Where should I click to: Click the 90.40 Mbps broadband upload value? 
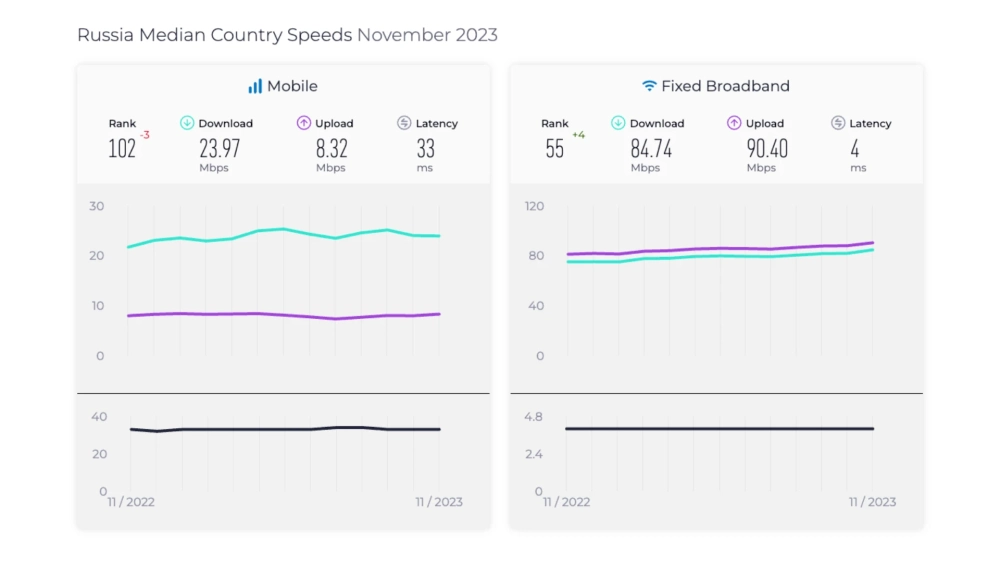point(767,149)
